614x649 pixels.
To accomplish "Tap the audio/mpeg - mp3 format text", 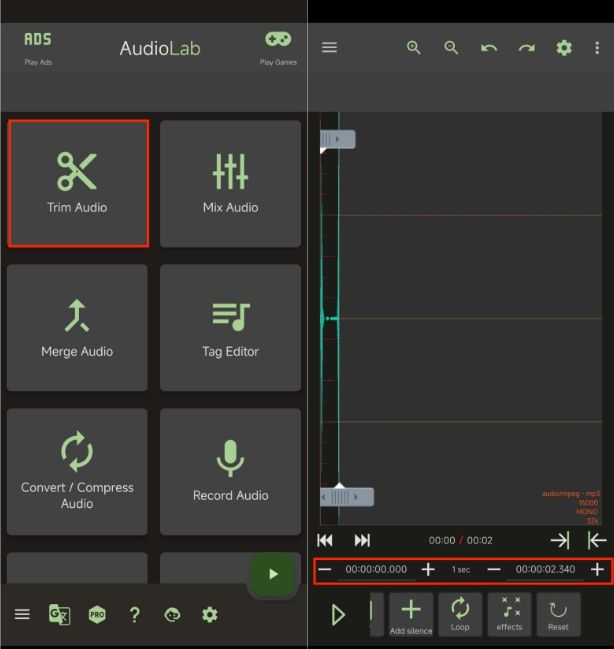I will click(571, 493).
